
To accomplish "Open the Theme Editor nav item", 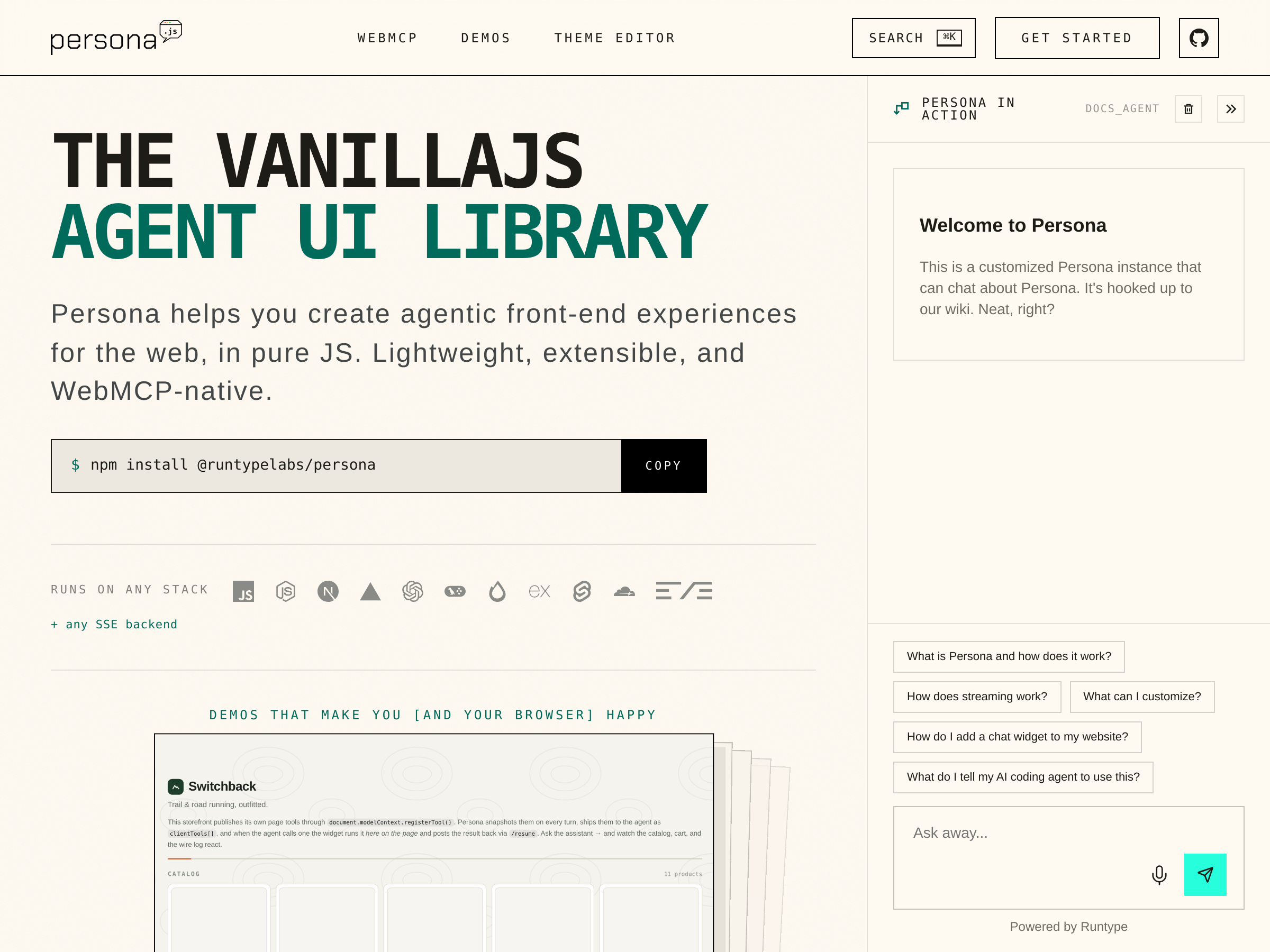I will point(615,38).
